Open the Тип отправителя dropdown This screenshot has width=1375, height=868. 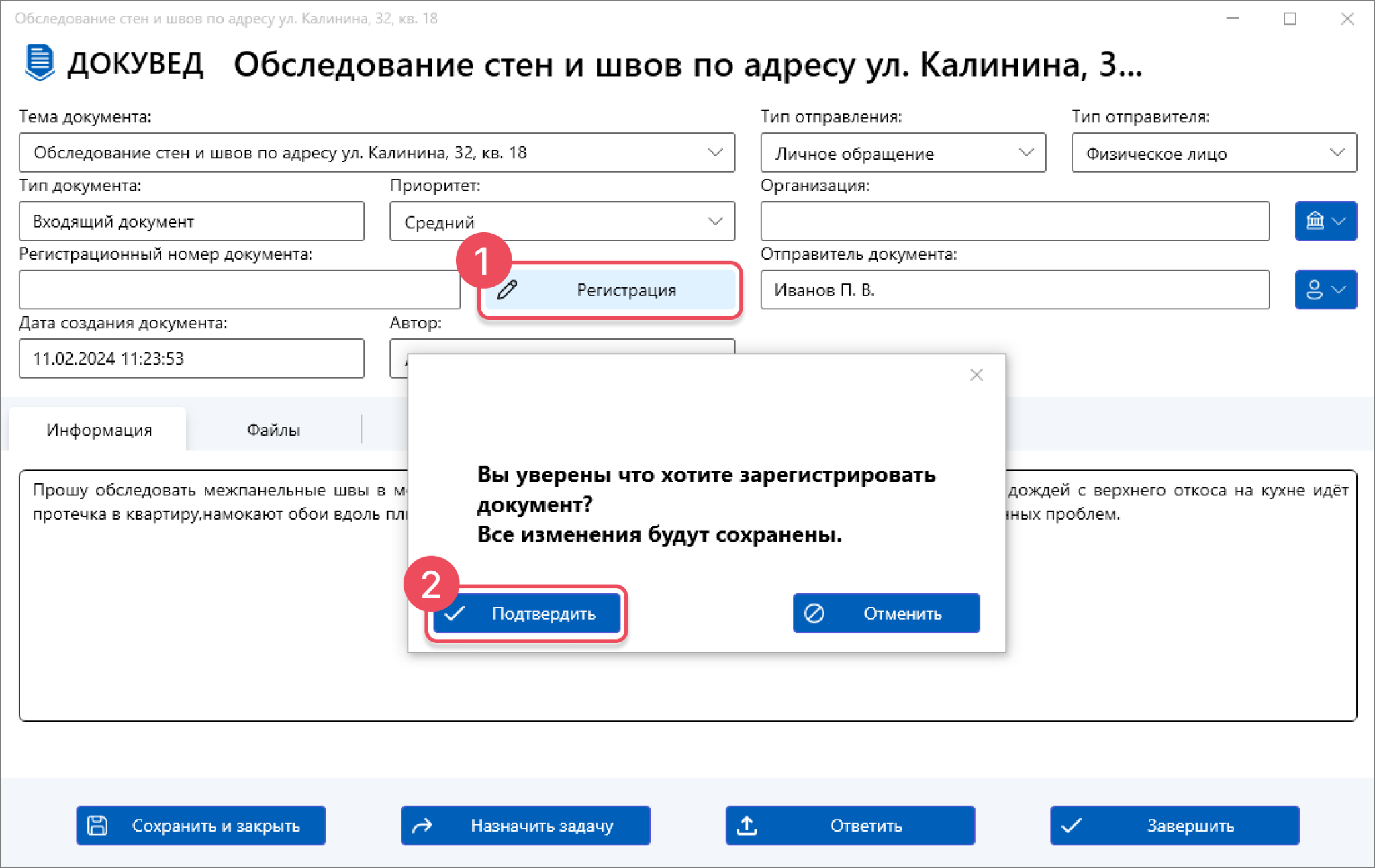(x=1337, y=152)
